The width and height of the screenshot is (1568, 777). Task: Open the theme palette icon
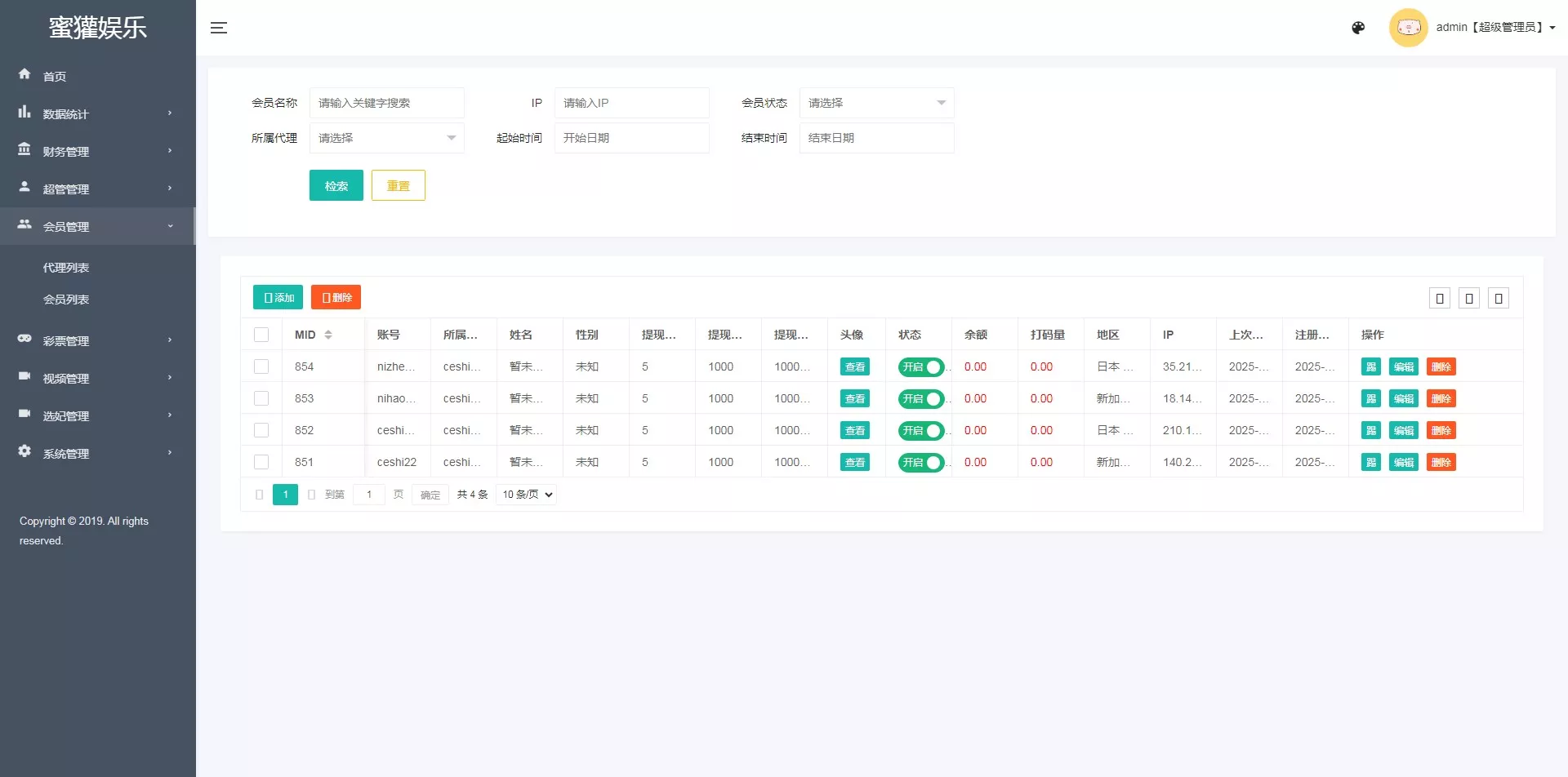click(1358, 28)
